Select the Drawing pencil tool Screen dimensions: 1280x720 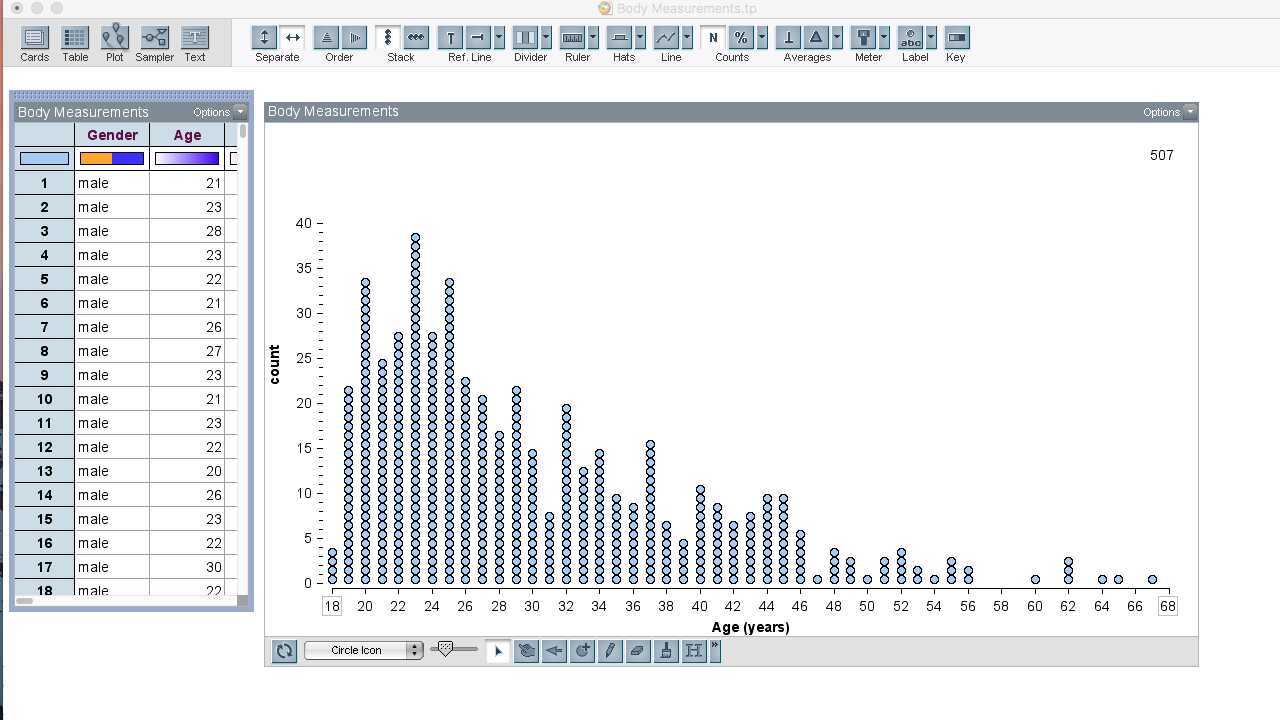point(611,650)
